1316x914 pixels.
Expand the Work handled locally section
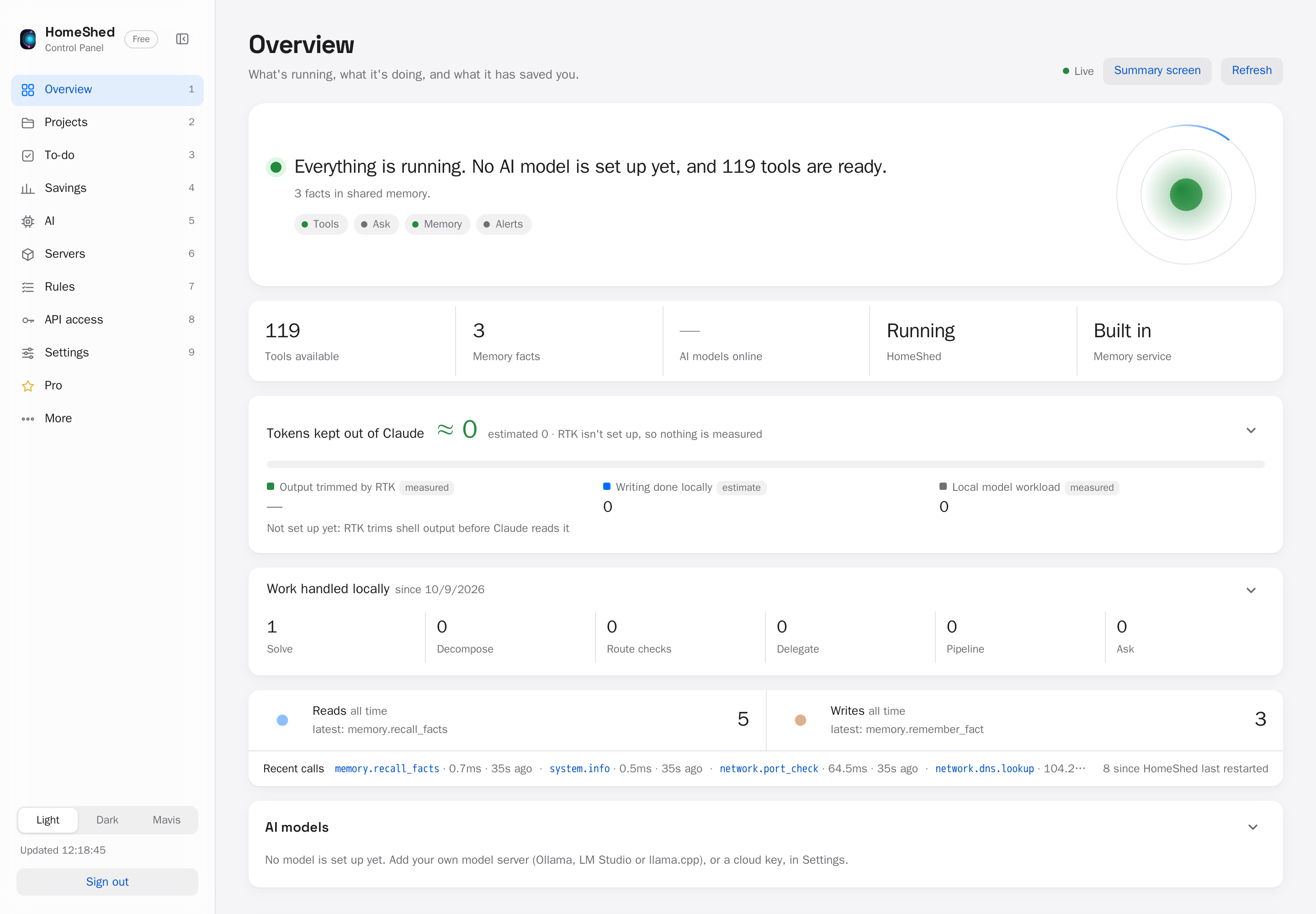1251,590
